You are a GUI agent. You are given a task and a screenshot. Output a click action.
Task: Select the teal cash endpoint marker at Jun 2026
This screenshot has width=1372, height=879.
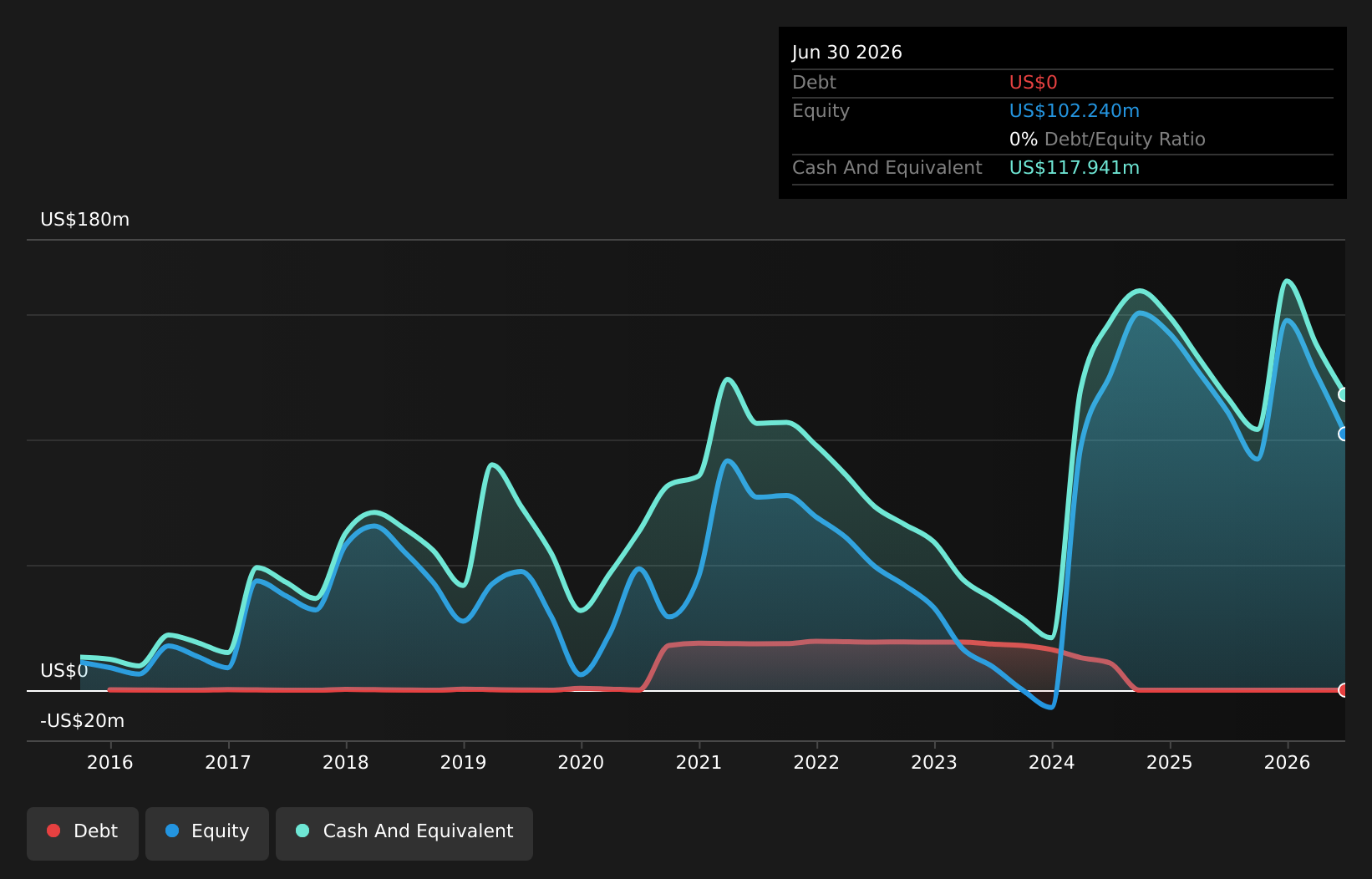click(x=1344, y=394)
